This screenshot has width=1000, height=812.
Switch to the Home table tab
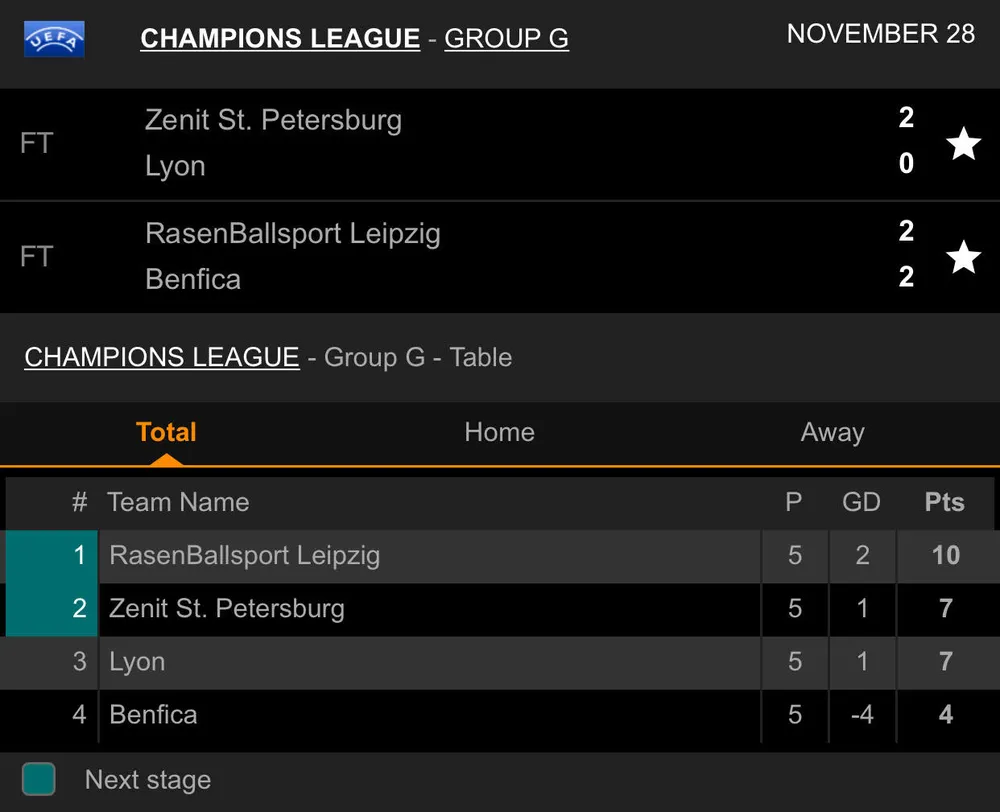coord(499,432)
